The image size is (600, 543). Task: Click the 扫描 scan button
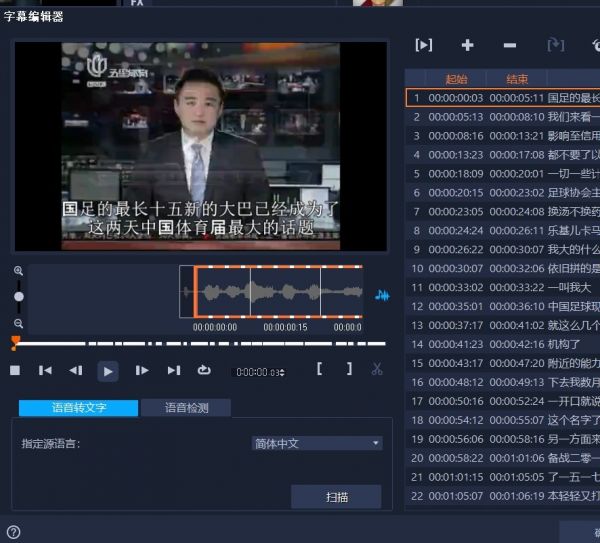pyautogui.click(x=336, y=496)
